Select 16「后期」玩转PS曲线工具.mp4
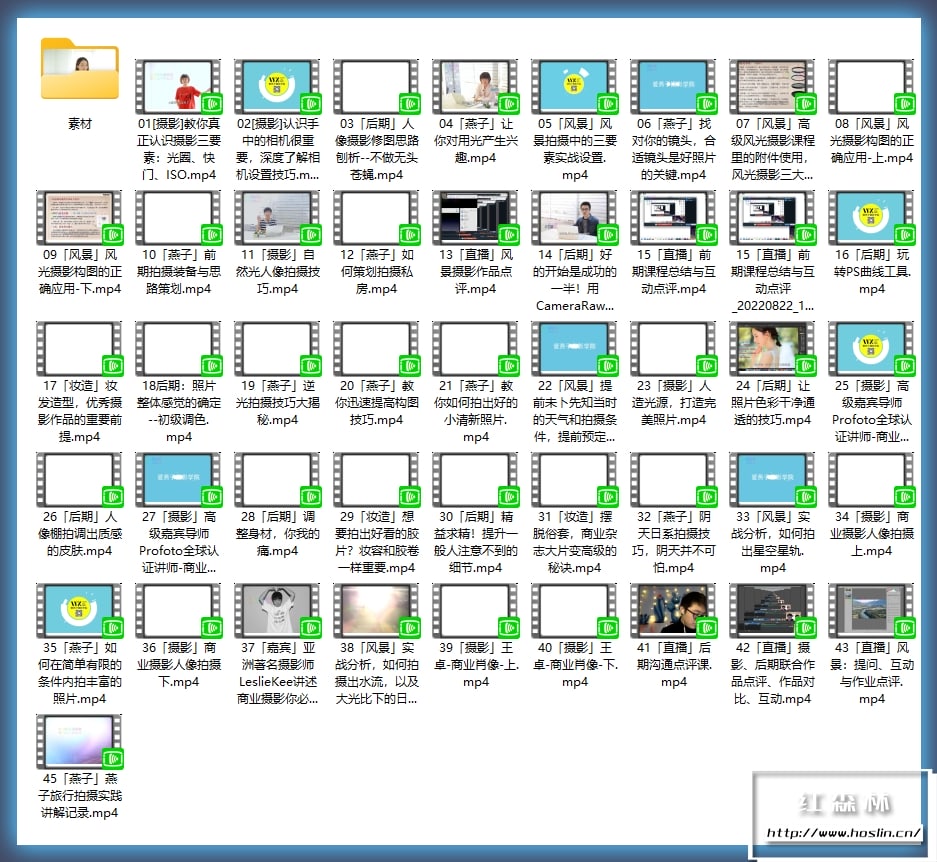Screen dimensions: 937x862 [x=871, y=218]
